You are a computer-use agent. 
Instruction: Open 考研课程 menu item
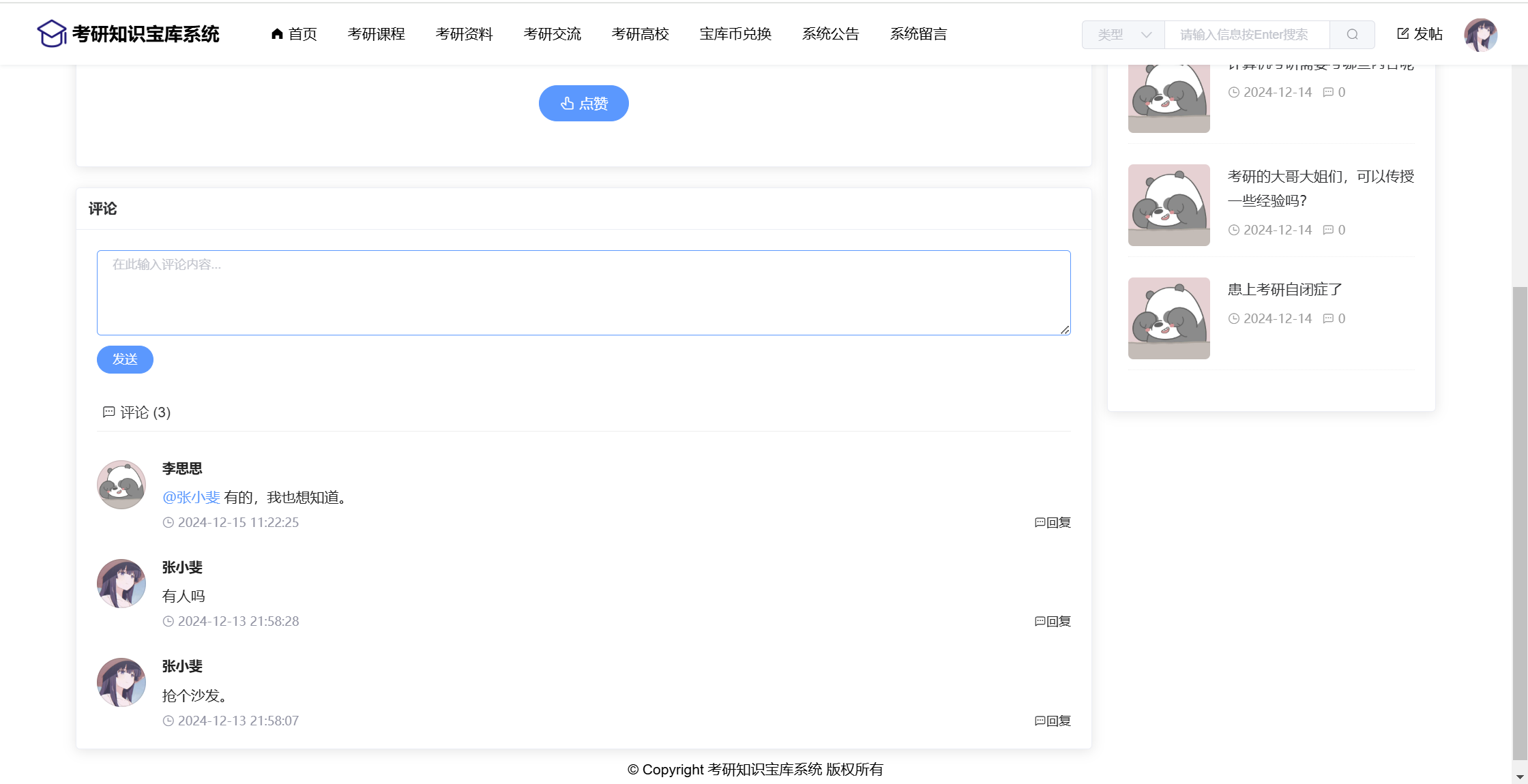[376, 34]
